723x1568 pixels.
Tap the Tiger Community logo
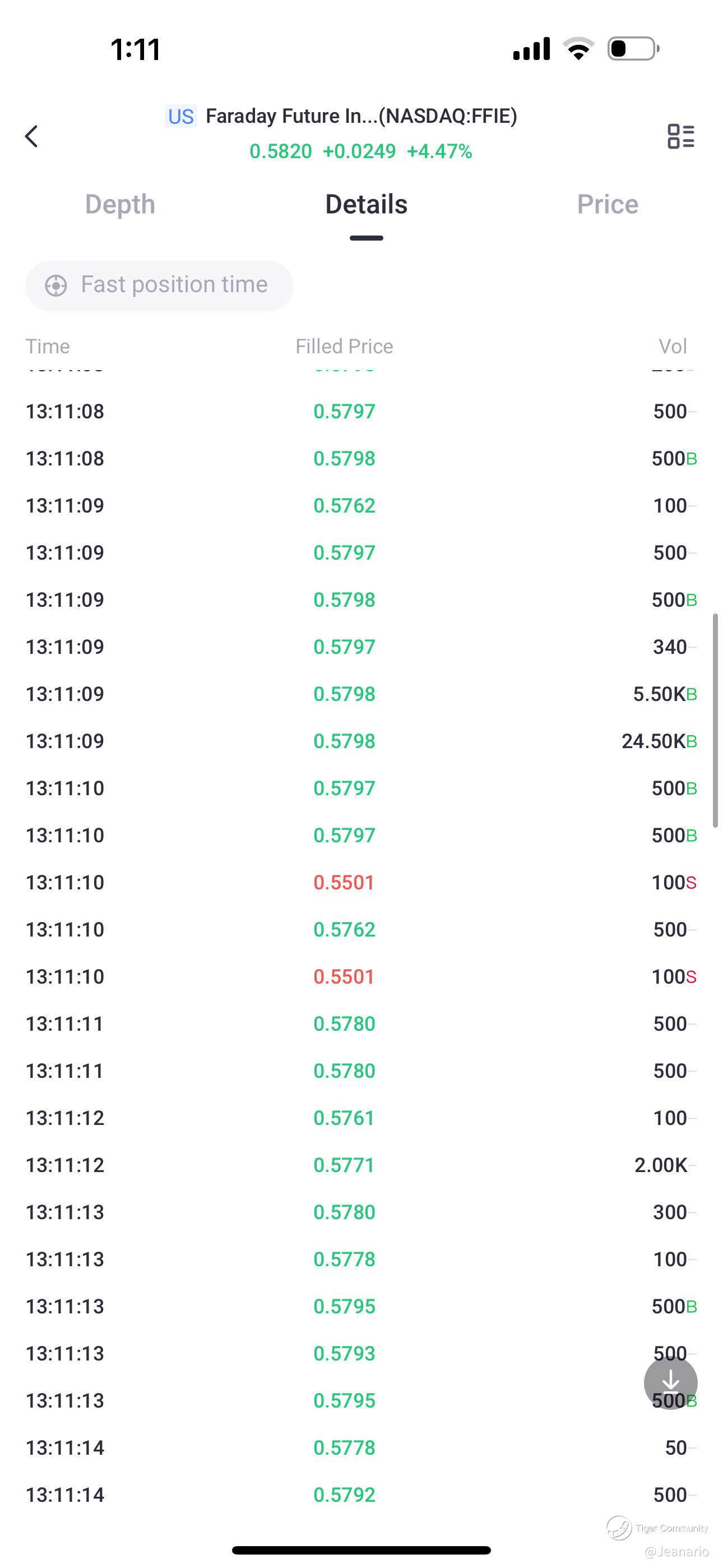pyautogui.click(x=619, y=1527)
